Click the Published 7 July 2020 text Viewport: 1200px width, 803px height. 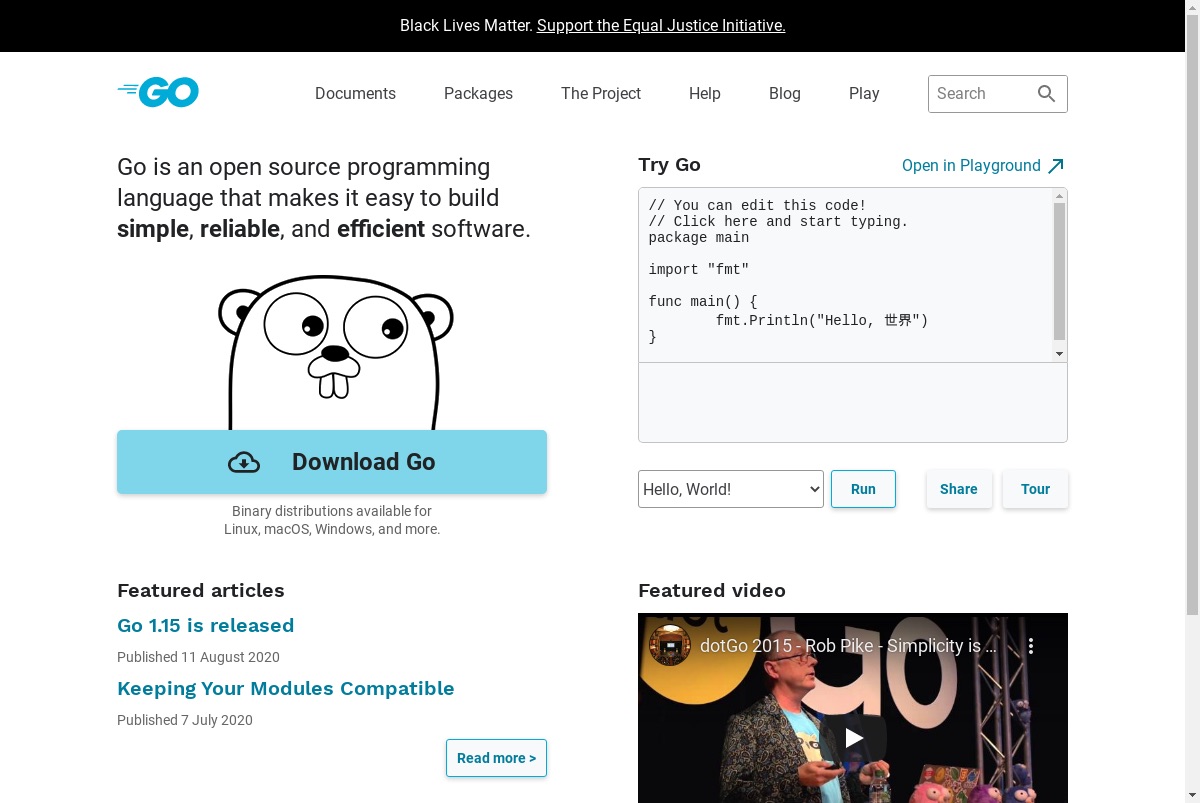[x=185, y=720]
